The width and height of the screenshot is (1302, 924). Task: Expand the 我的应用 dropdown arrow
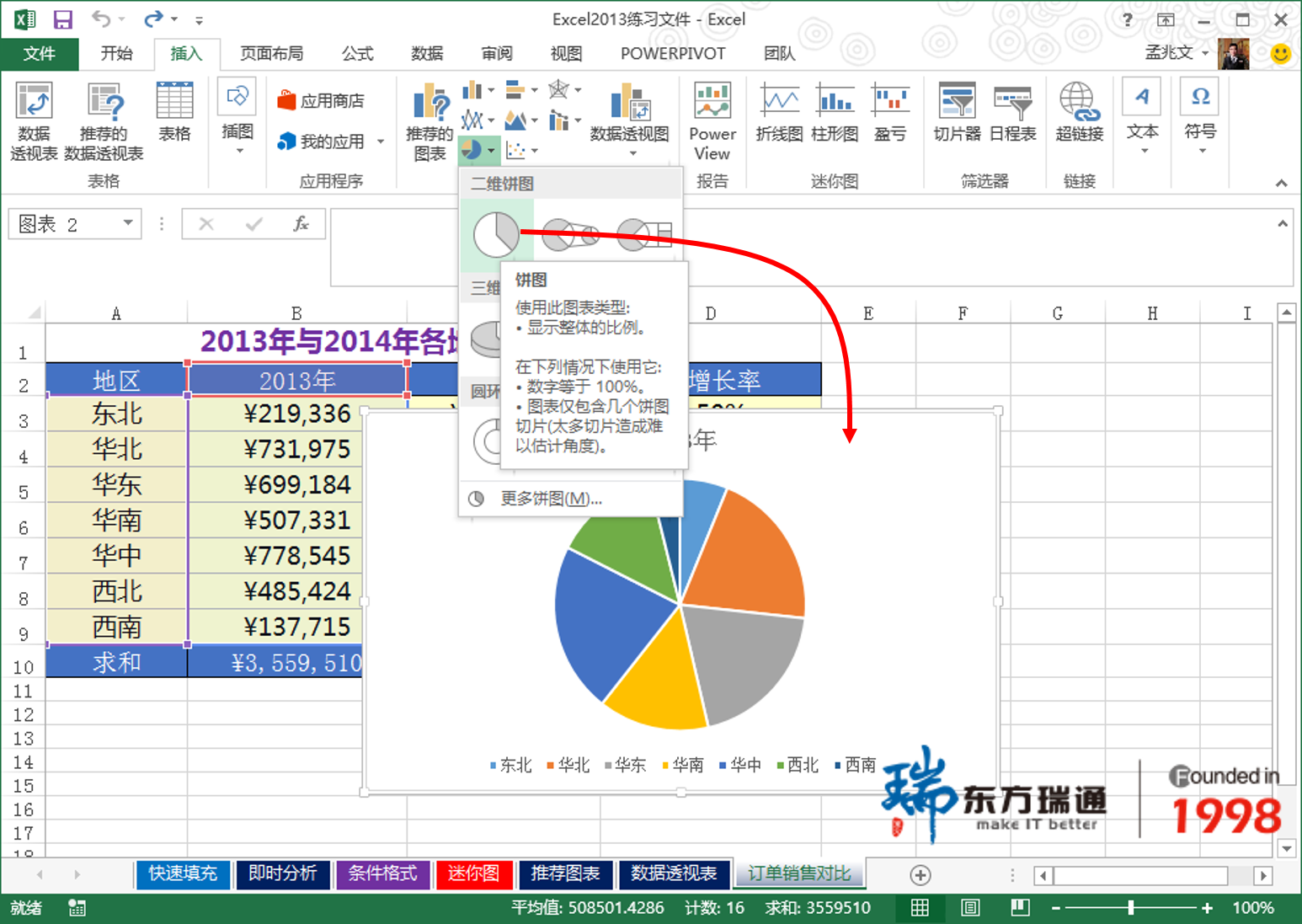(x=381, y=142)
